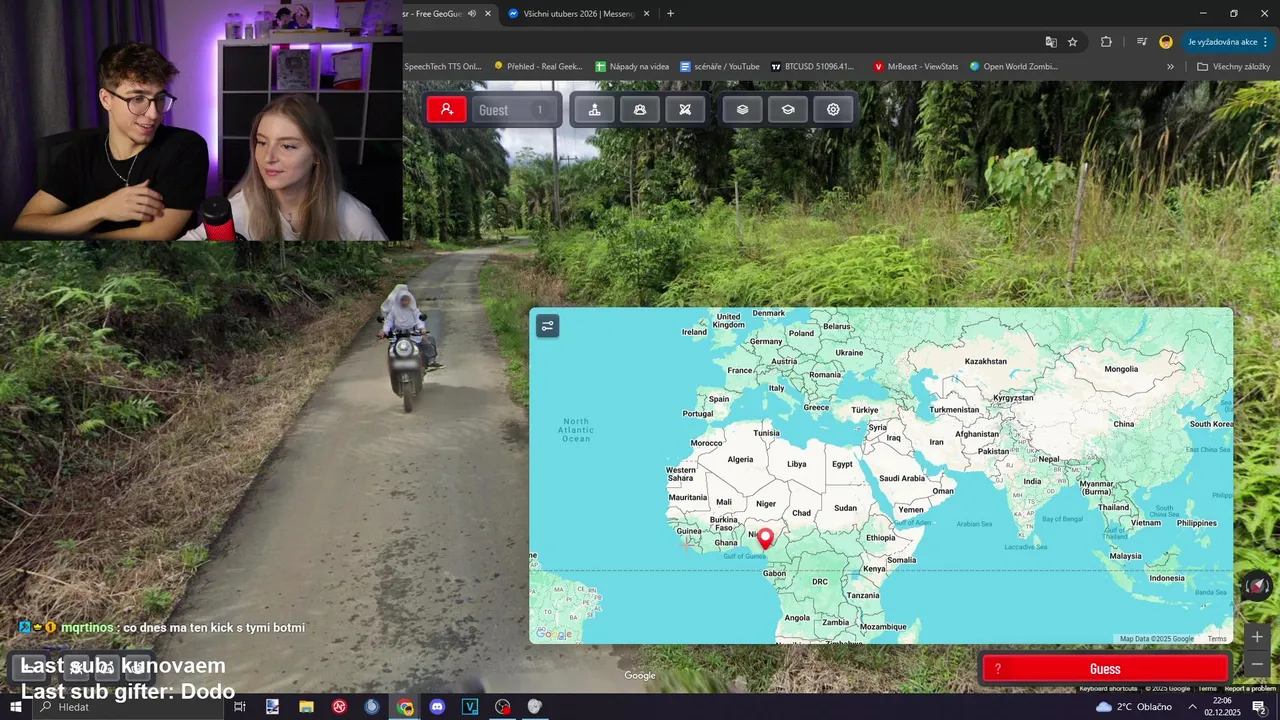Click the Algeria label on the map
Viewport: 1280px width, 720px height.
740,459
